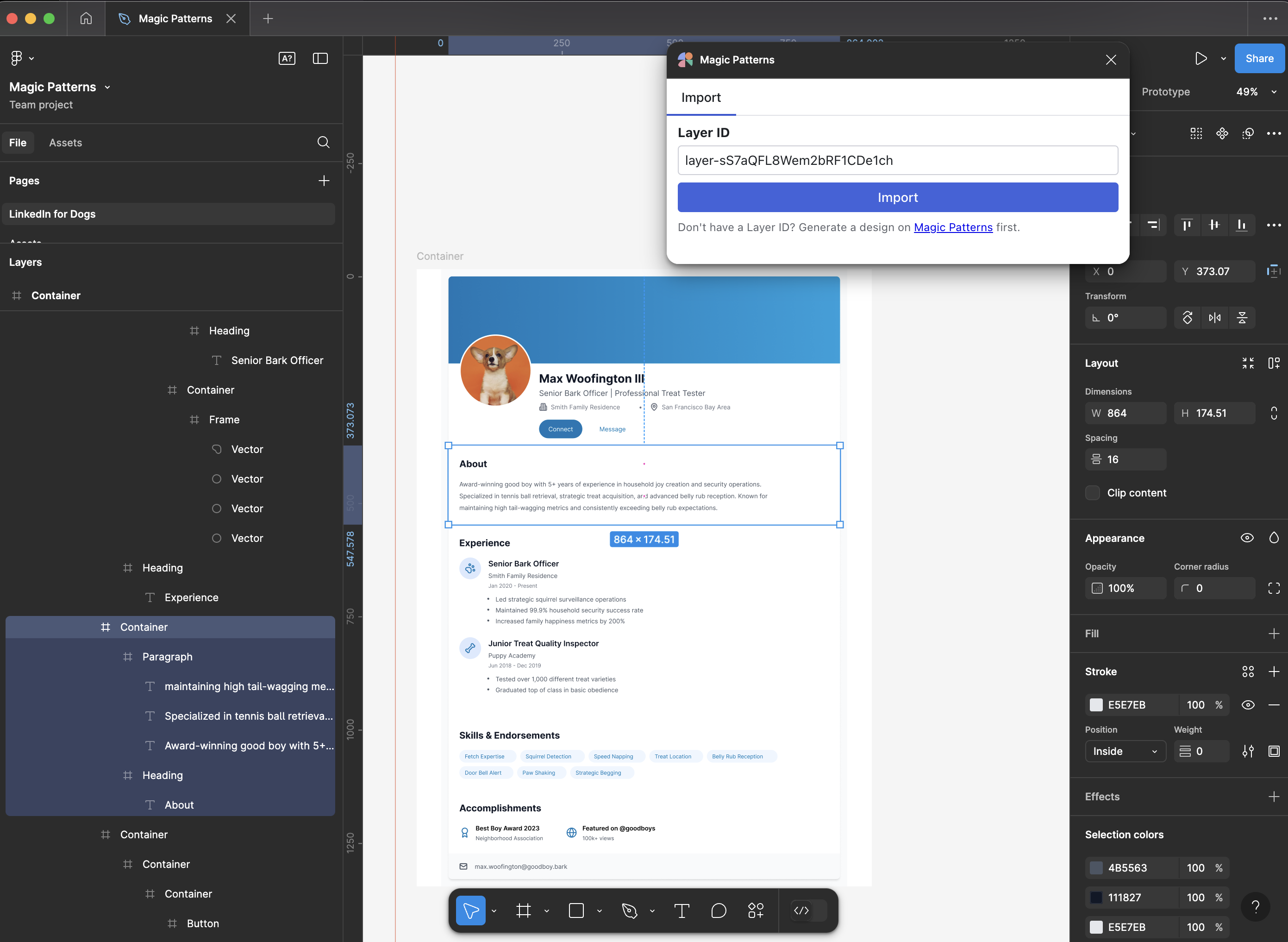Select the Text tool
The width and height of the screenshot is (1288, 942).
[682, 910]
